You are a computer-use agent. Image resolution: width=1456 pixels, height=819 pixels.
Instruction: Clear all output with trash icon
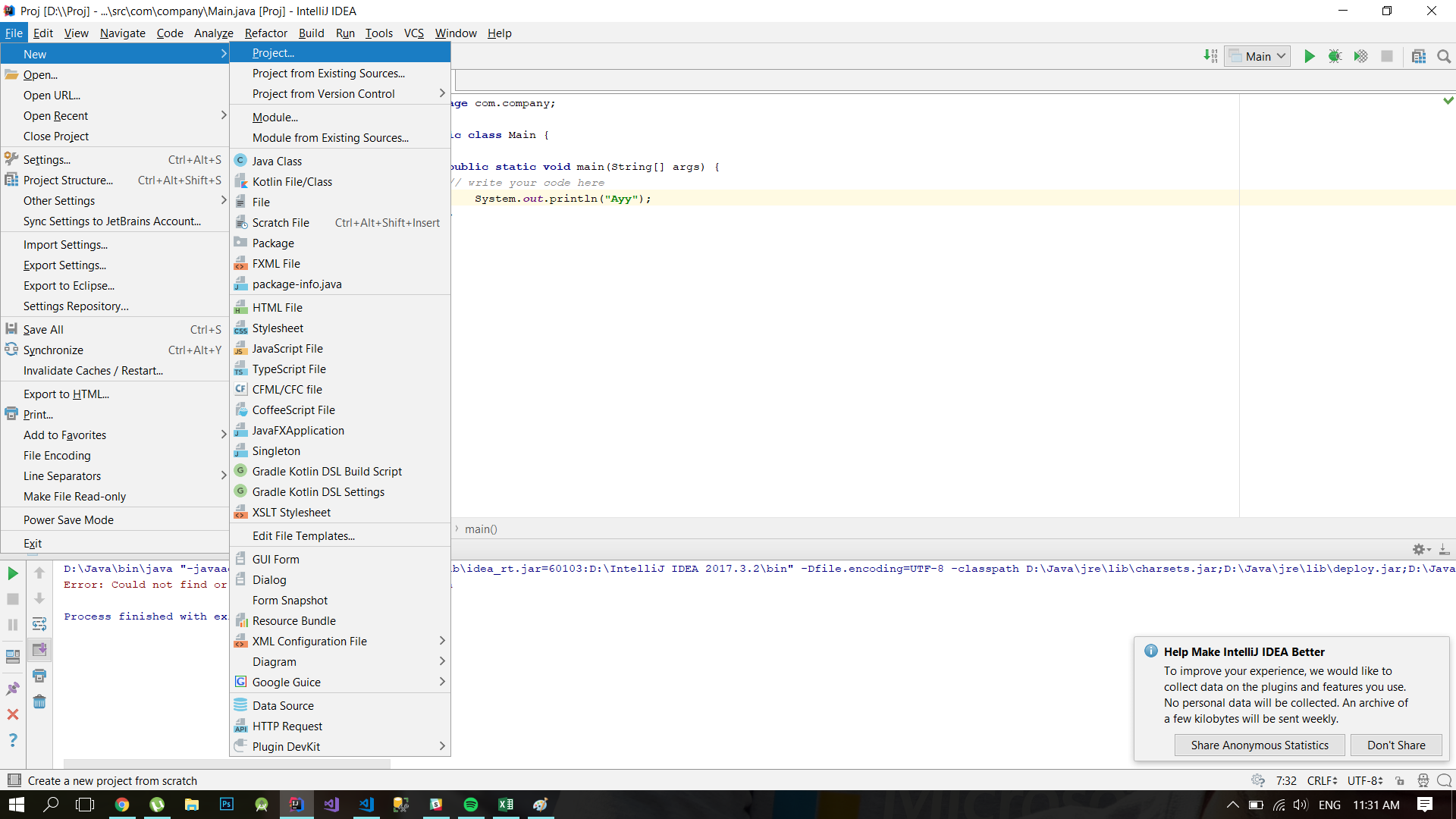click(39, 701)
